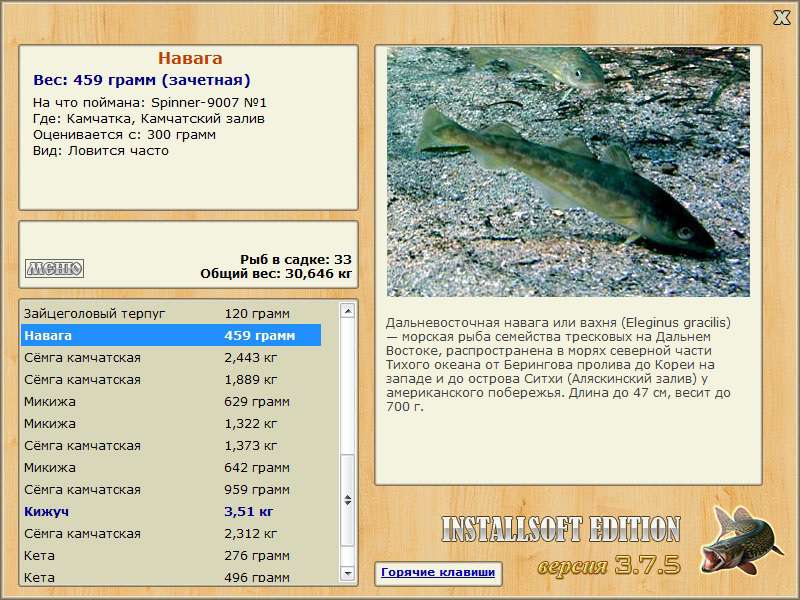Select the highlighted Навага 459 грамм row
The height and width of the screenshot is (600, 800).
coord(172,335)
